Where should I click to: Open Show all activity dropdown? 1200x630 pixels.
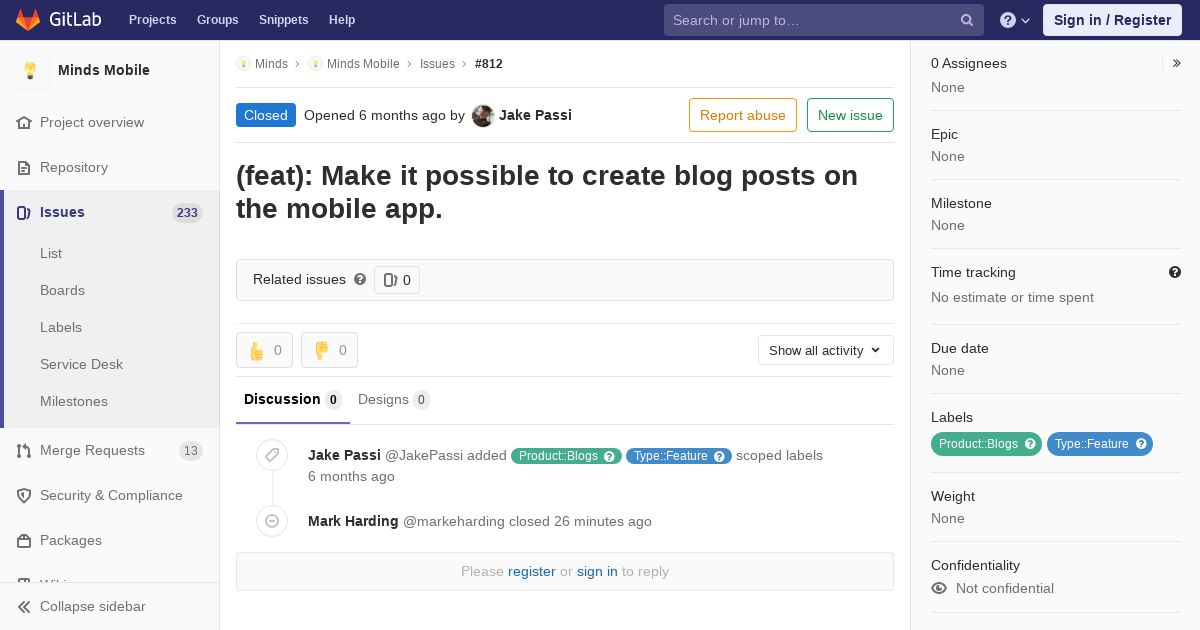click(826, 350)
